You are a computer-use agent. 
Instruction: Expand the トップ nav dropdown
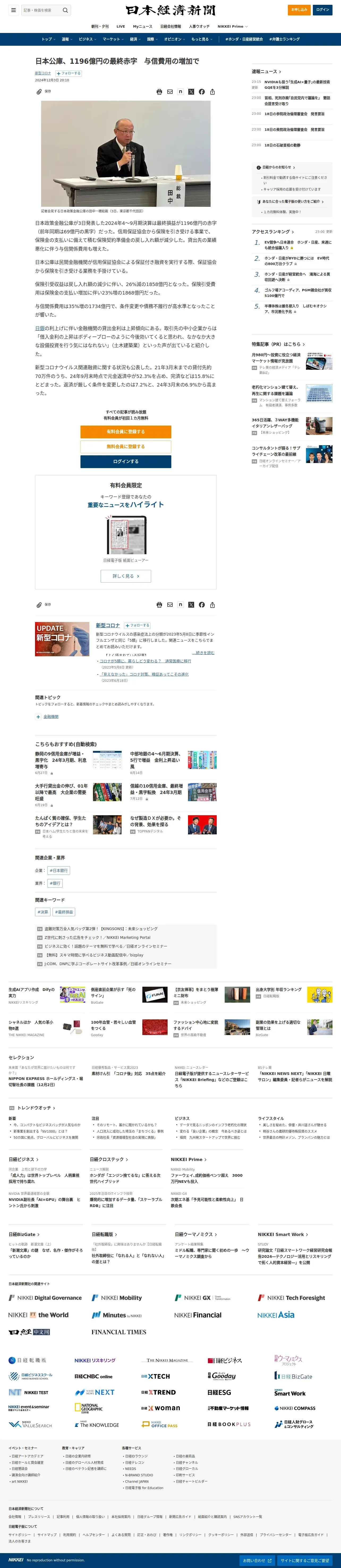[49, 39]
